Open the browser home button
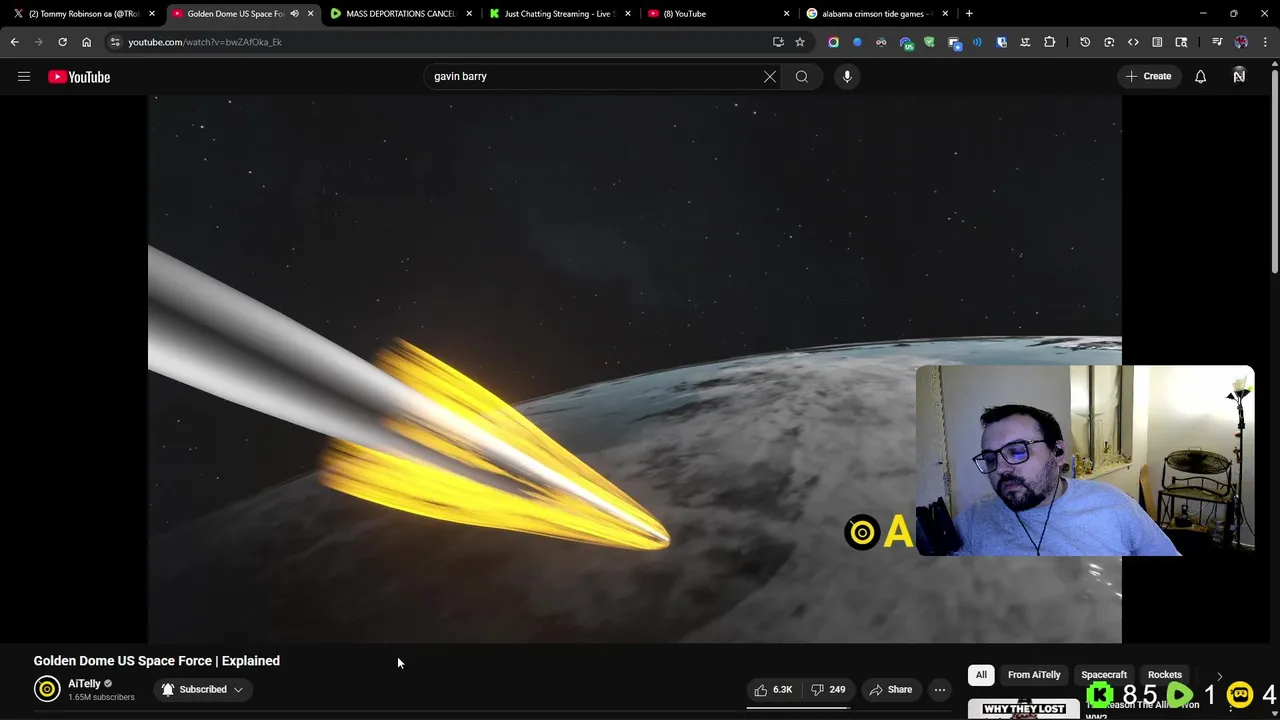This screenshot has width=1280, height=720. pos(86,42)
